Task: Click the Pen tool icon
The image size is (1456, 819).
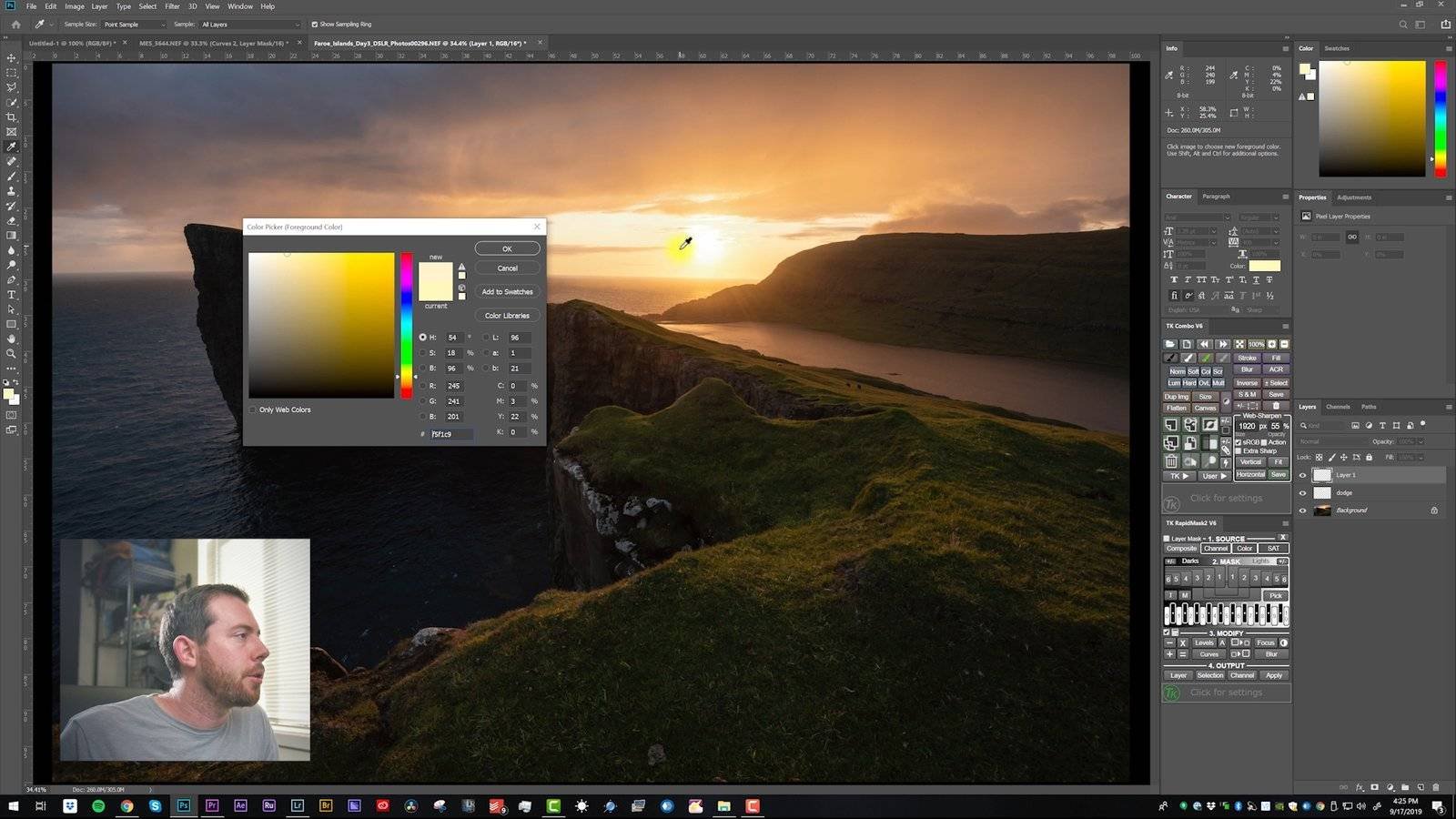Action: [x=12, y=280]
